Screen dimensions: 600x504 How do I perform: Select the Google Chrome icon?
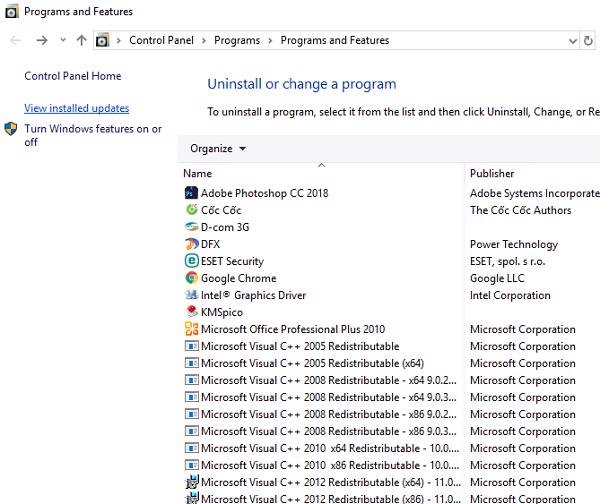[192, 278]
